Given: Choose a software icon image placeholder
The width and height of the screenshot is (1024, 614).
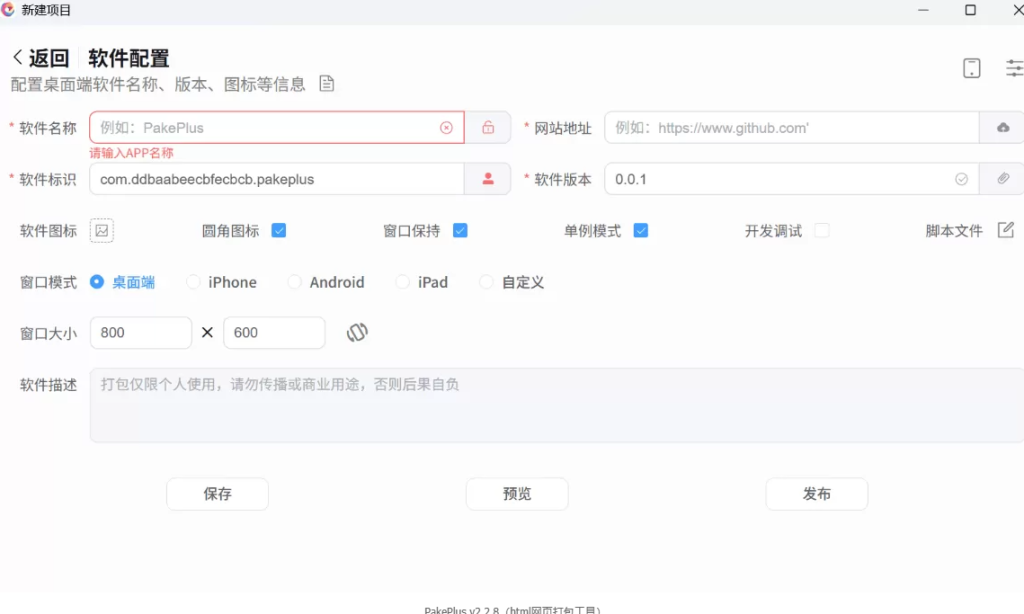Looking at the screenshot, I should tap(102, 231).
